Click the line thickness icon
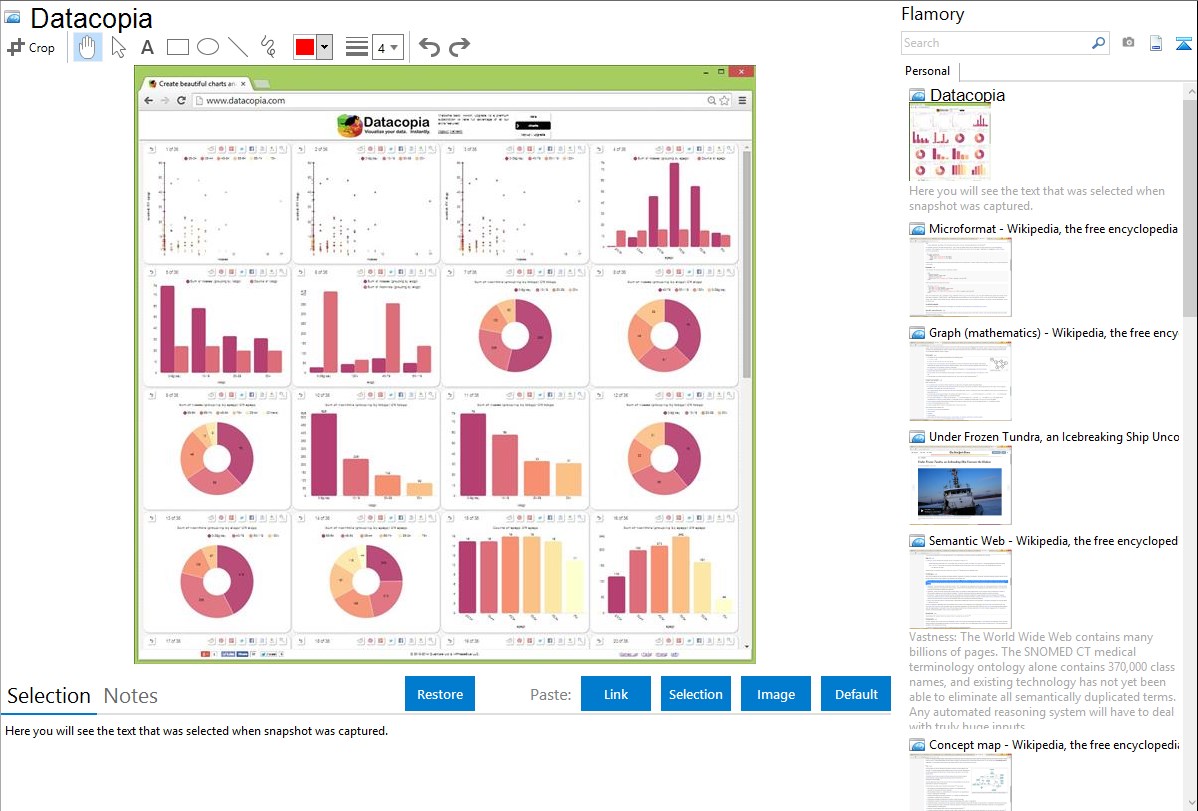 [356, 47]
